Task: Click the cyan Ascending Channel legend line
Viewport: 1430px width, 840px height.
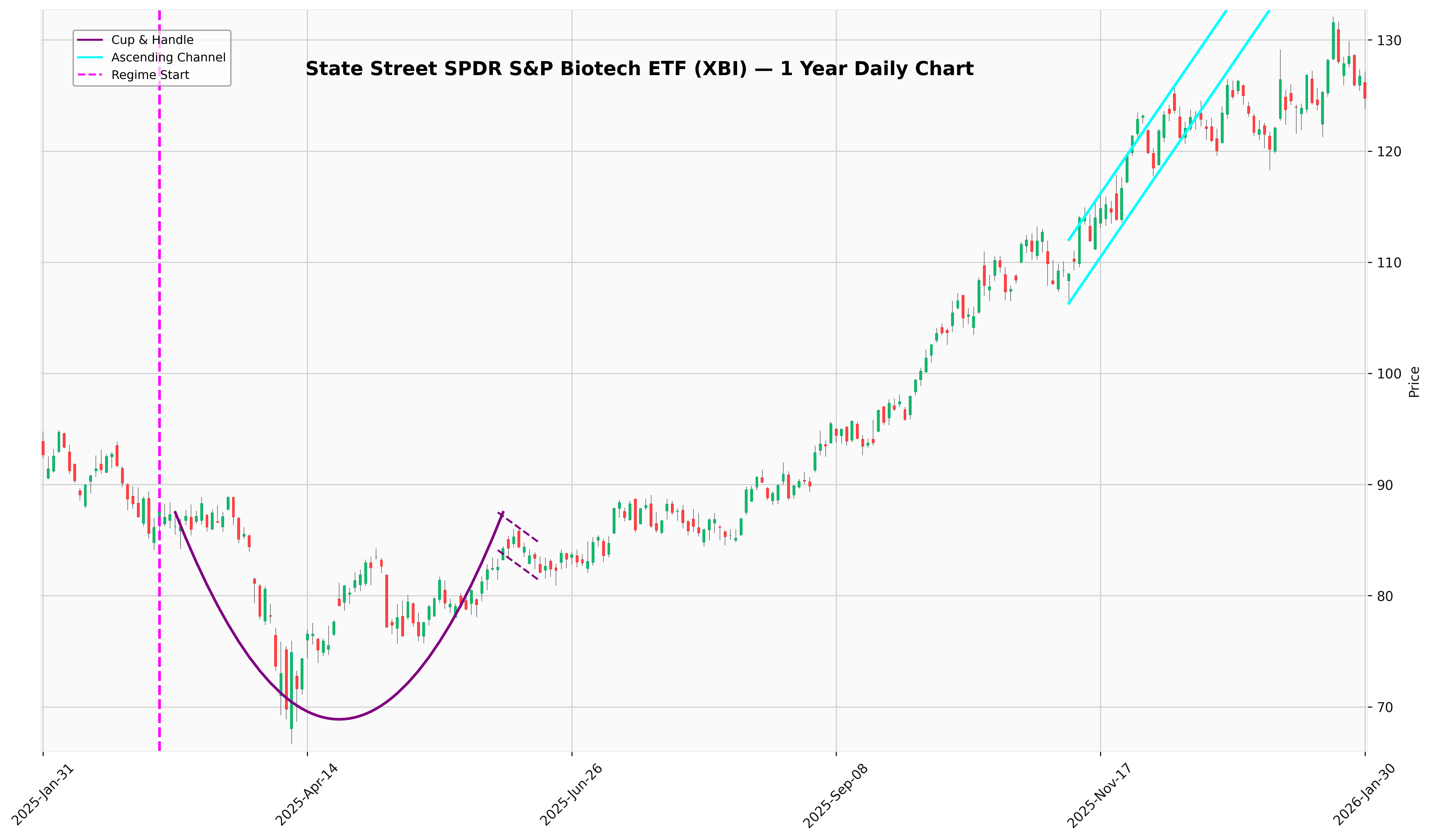Action: [x=90, y=57]
